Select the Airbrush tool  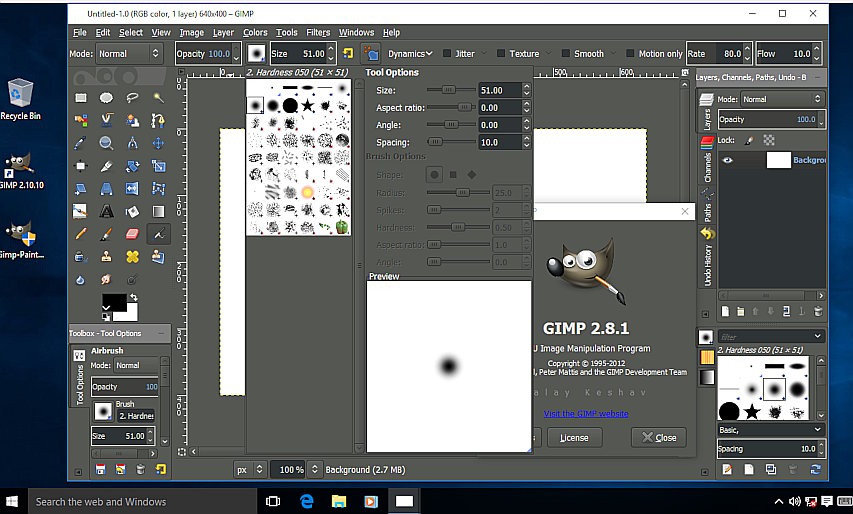158,234
